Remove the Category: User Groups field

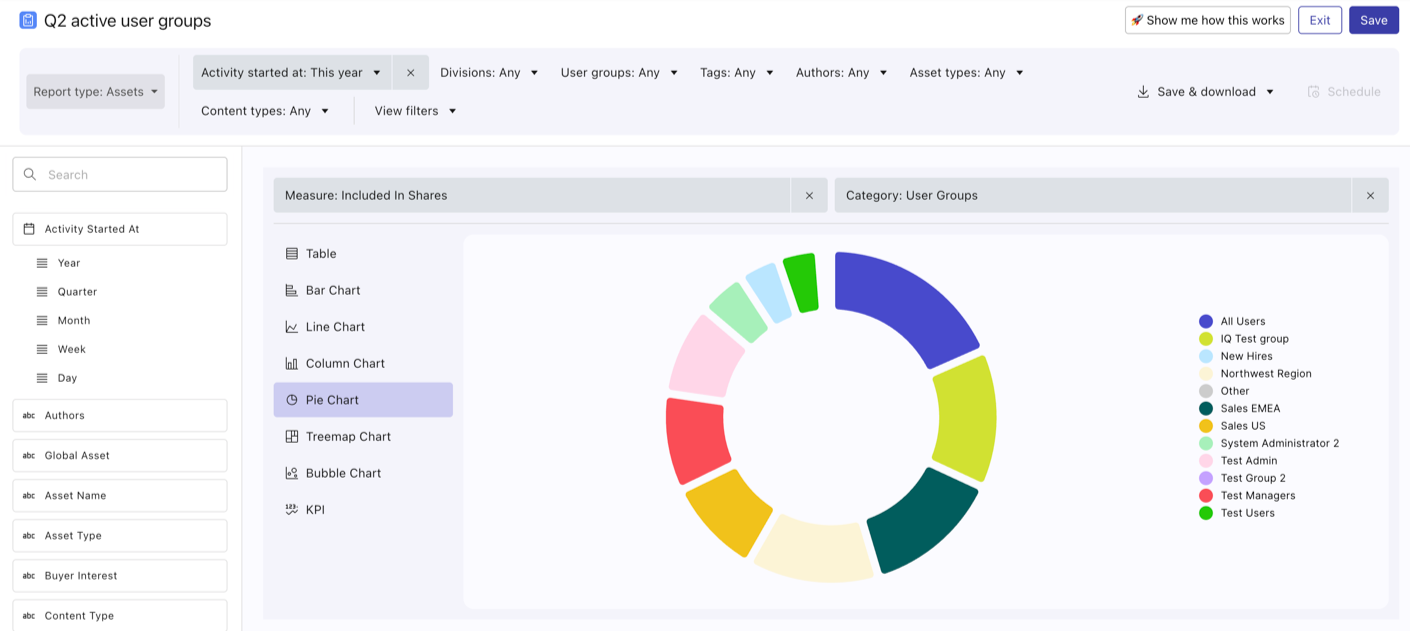point(1370,196)
